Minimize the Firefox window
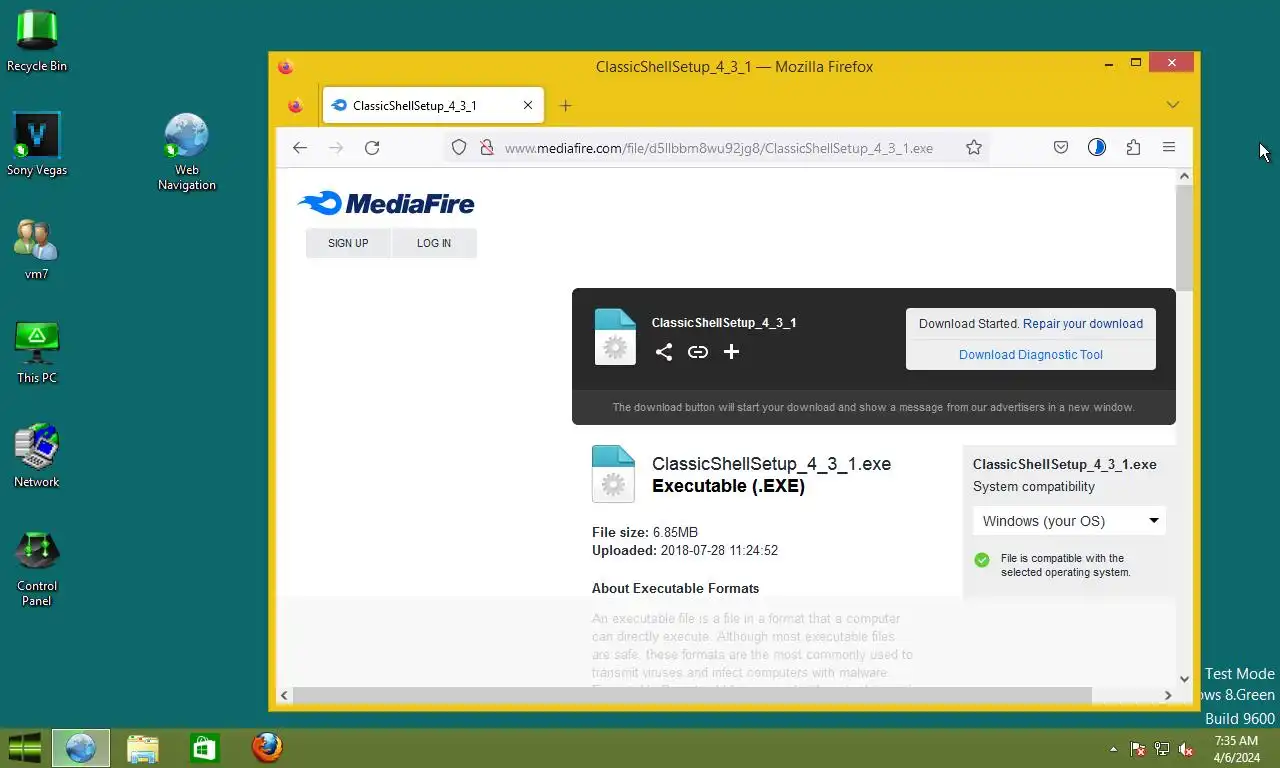The image size is (1280, 768). pyautogui.click(x=1109, y=63)
